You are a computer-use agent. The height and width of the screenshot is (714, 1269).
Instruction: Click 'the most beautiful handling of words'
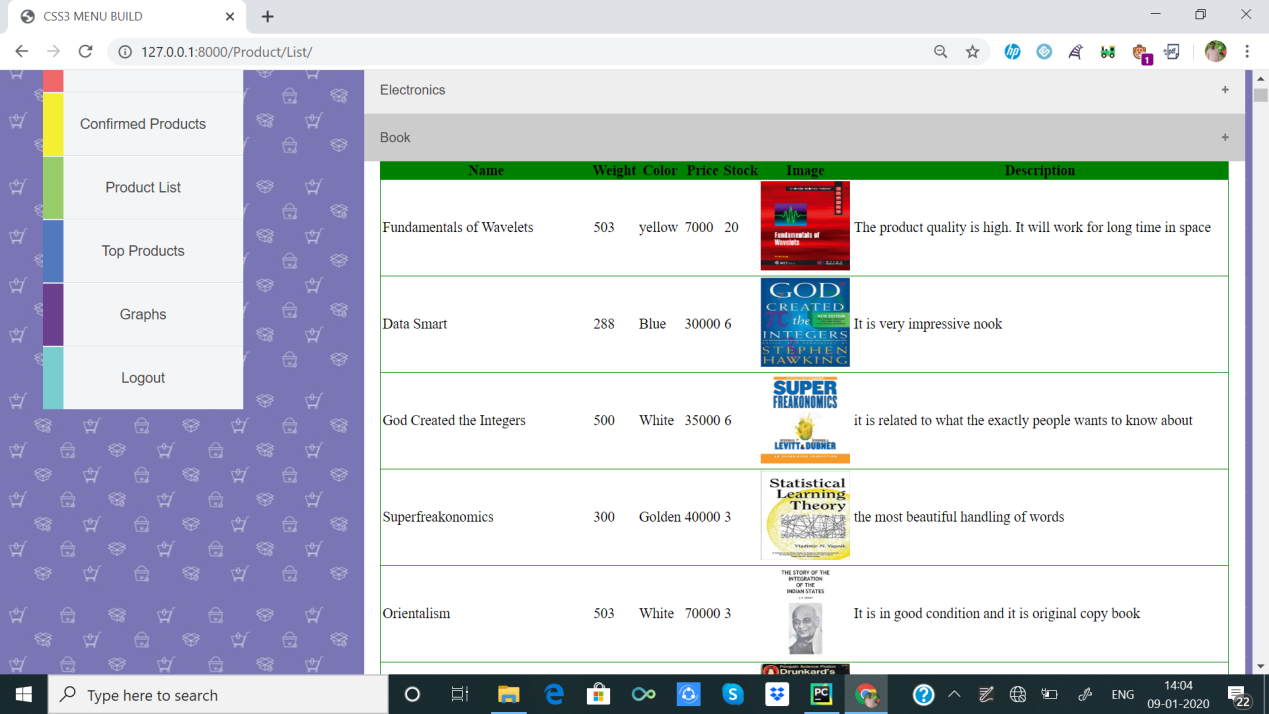959,517
